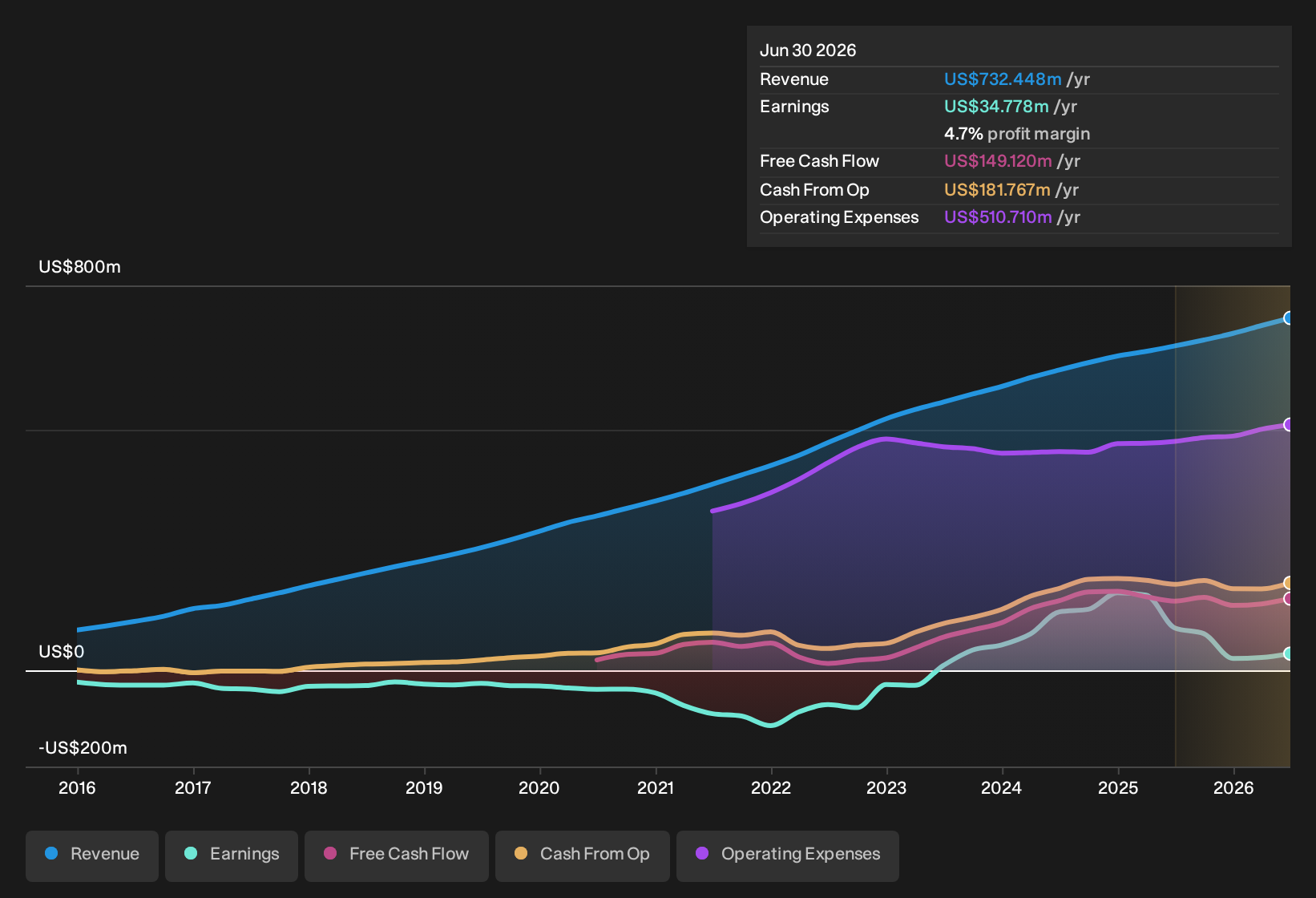Click the US$732.448m revenue value
Image resolution: width=1316 pixels, height=898 pixels.
tap(1003, 79)
